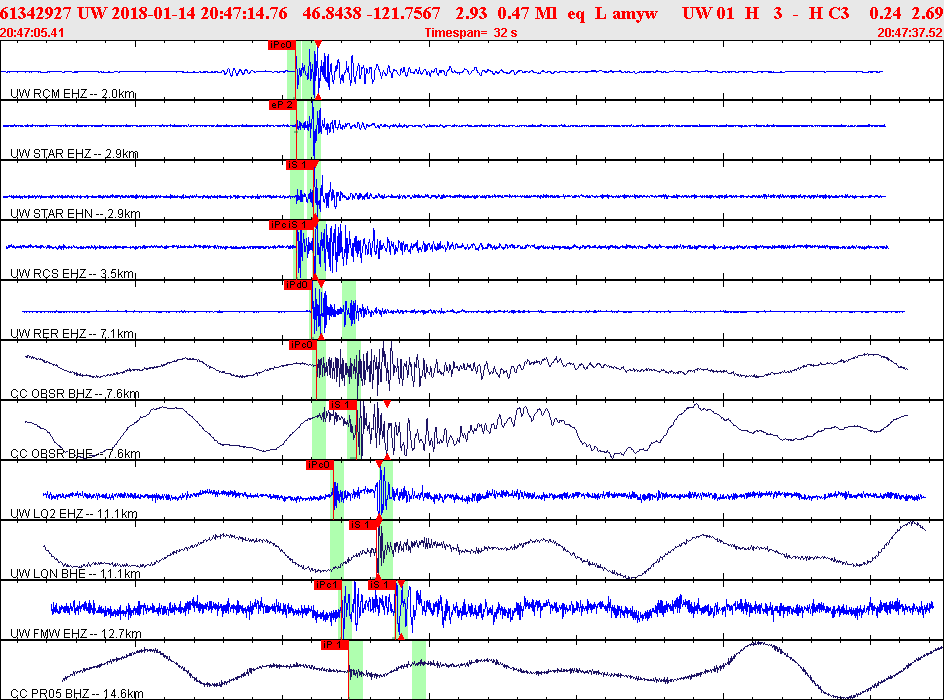The image size is (944, 700).
Task: Click the 'UW LO2 EHZ -- 11.1km' channel label
Action: point(74,514)
